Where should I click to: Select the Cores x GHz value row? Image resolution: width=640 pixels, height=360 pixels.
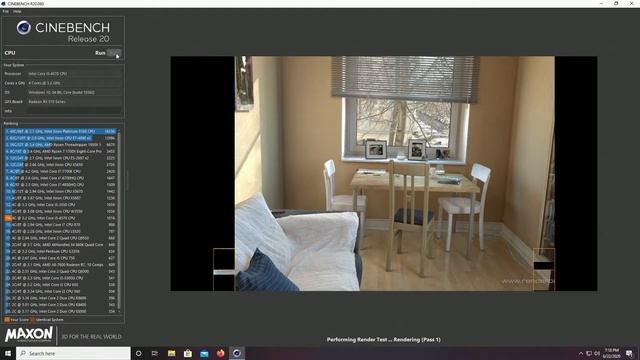coord(74,83)
